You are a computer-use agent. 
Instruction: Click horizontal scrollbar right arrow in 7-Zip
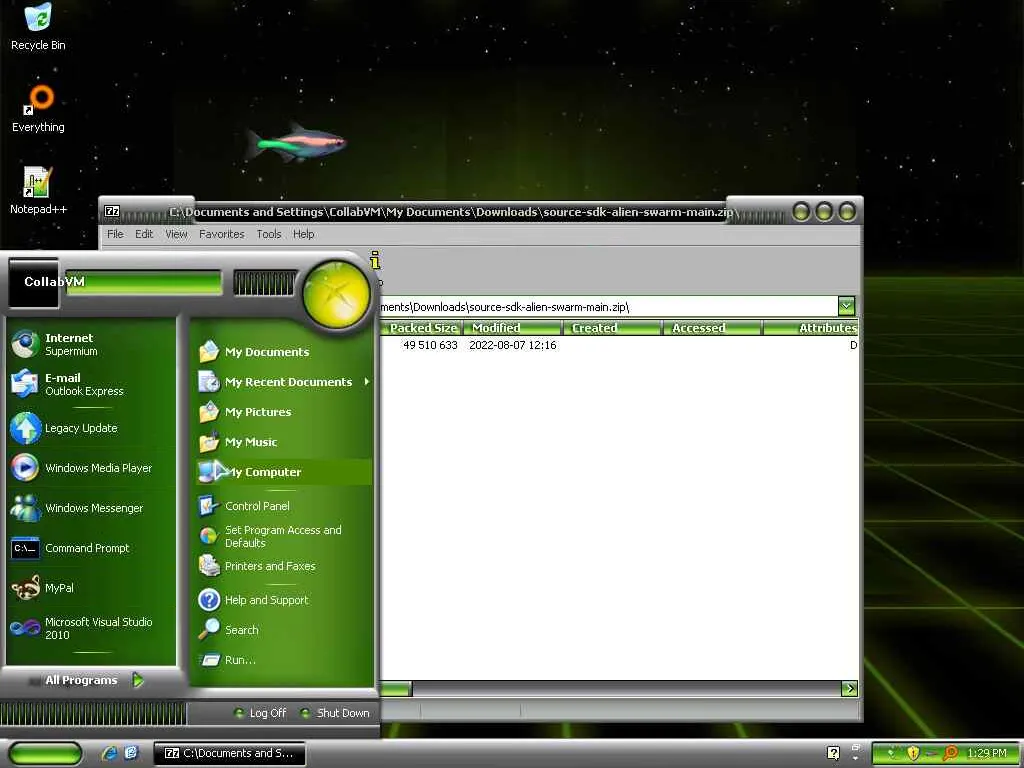(x=850, y=688)
